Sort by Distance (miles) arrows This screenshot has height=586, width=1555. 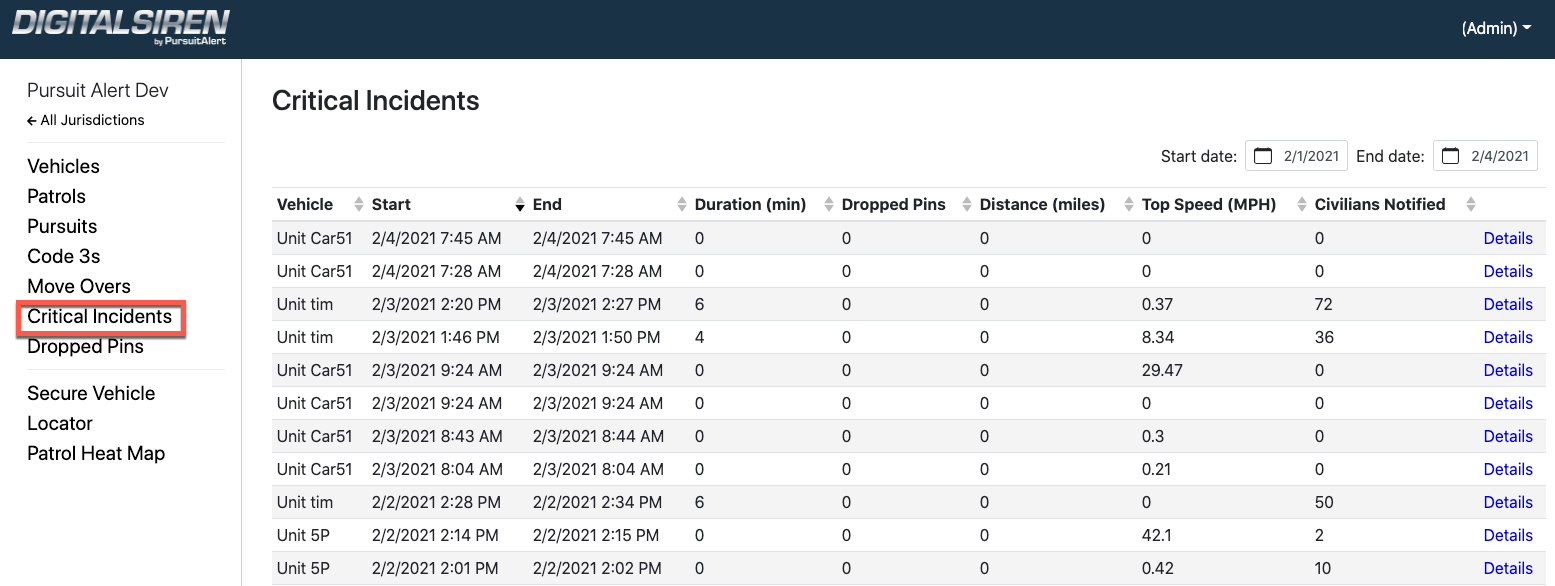point(1129,204)
